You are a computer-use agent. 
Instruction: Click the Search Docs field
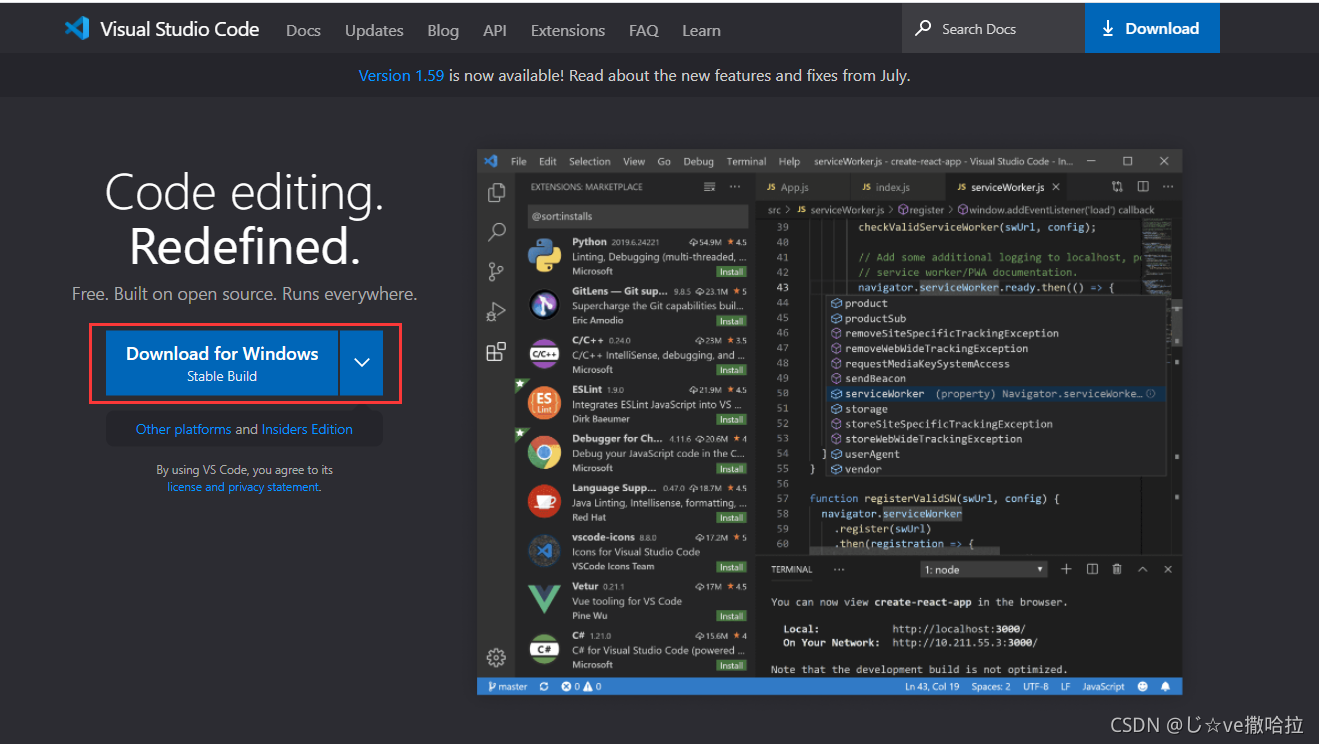[x=993, y=28]
